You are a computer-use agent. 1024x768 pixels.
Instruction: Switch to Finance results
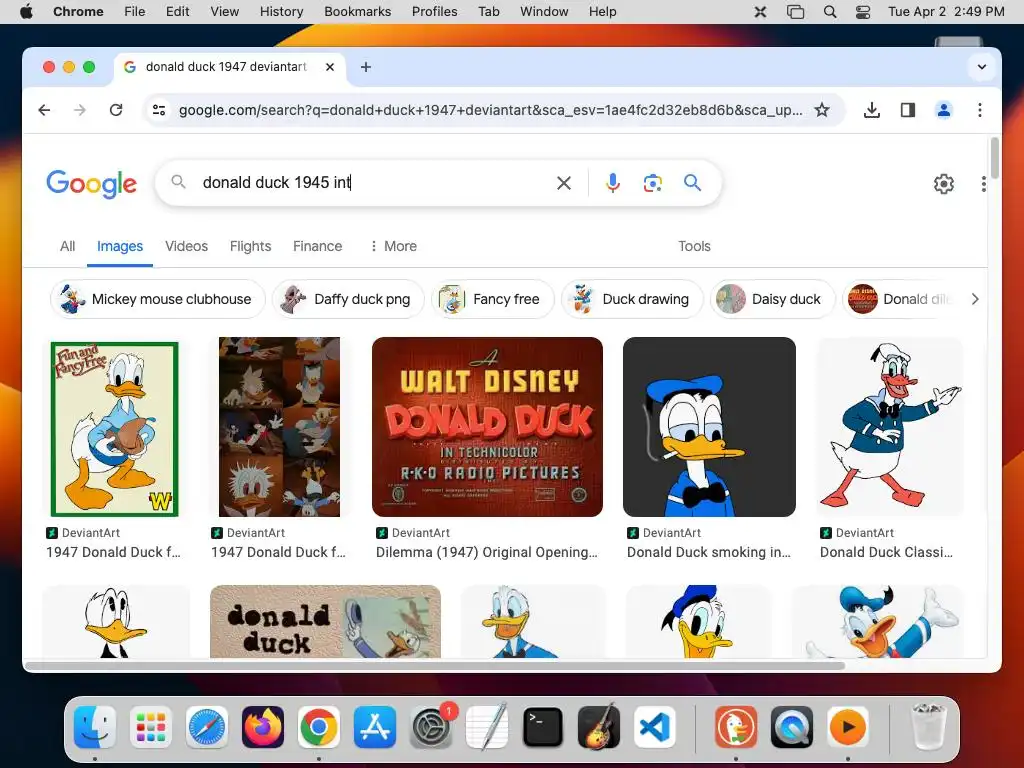click(317, 246)
